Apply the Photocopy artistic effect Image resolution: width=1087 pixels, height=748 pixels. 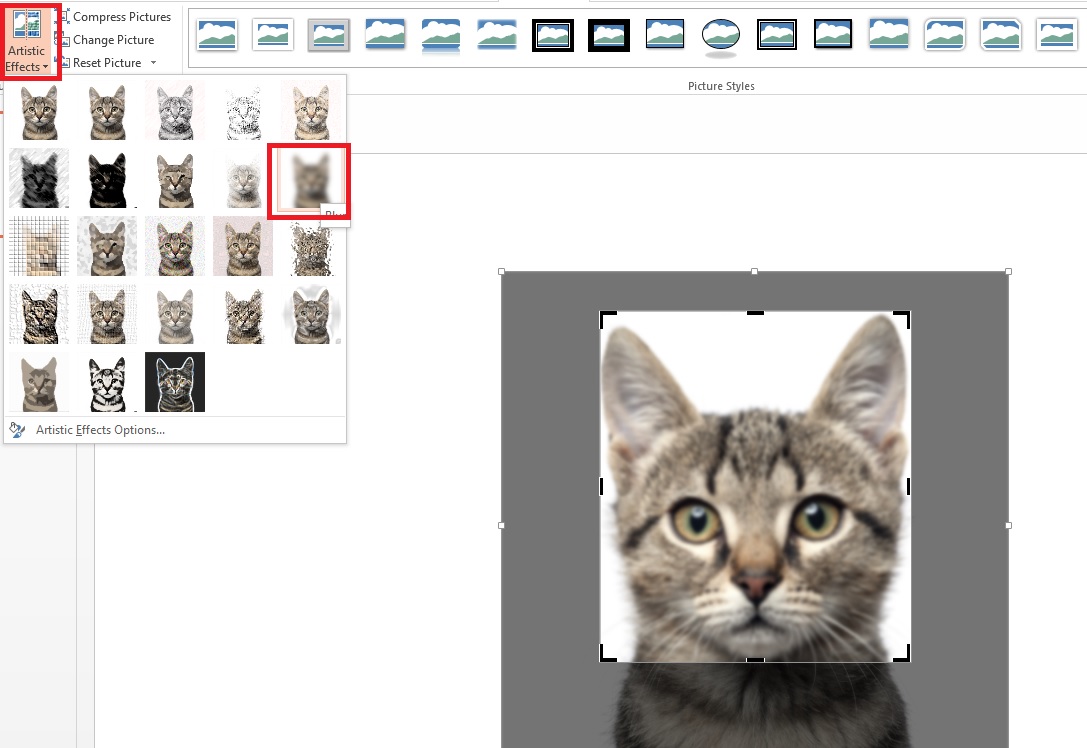[107, 381]
